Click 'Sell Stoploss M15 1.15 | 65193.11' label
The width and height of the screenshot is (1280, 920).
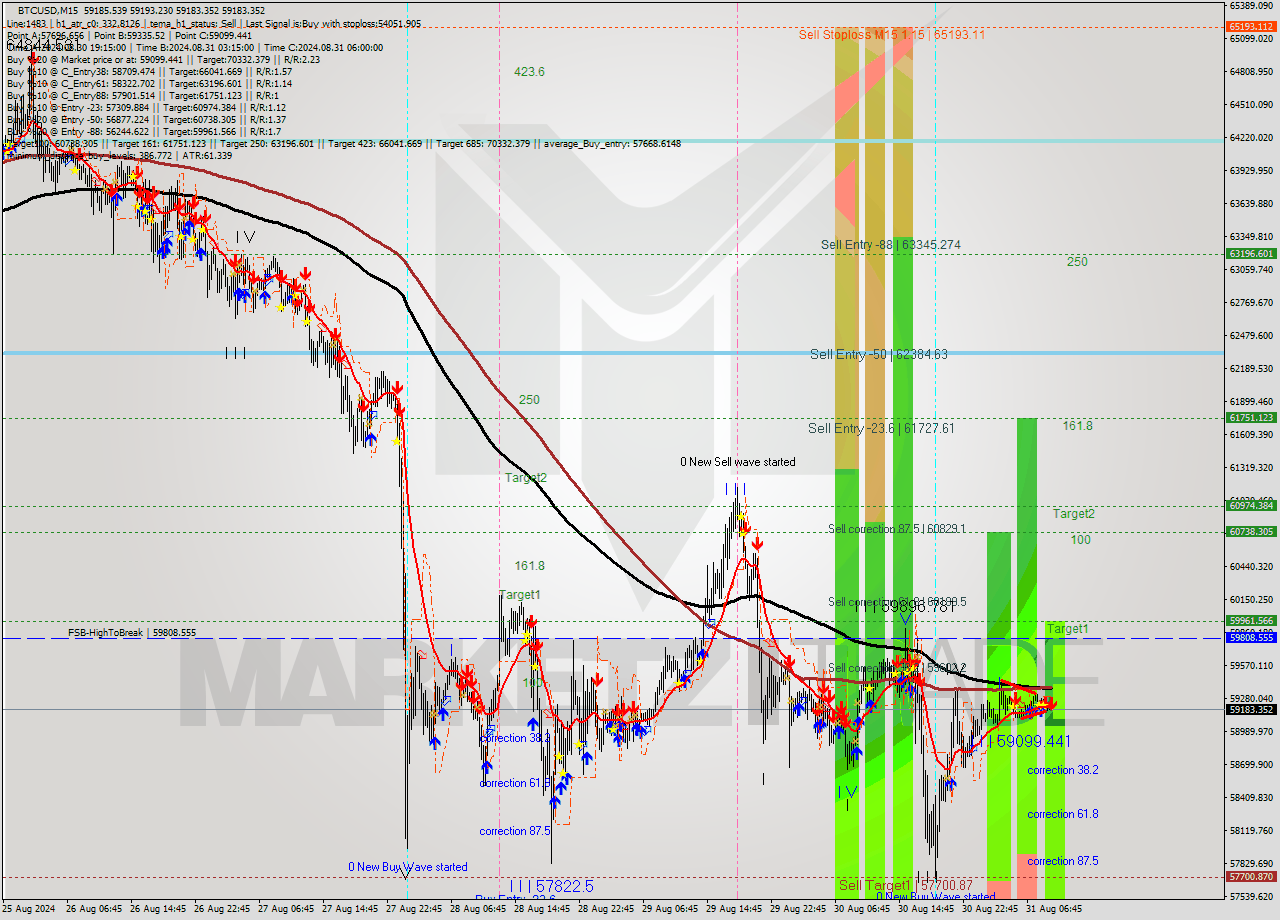[x=891, y=34]
